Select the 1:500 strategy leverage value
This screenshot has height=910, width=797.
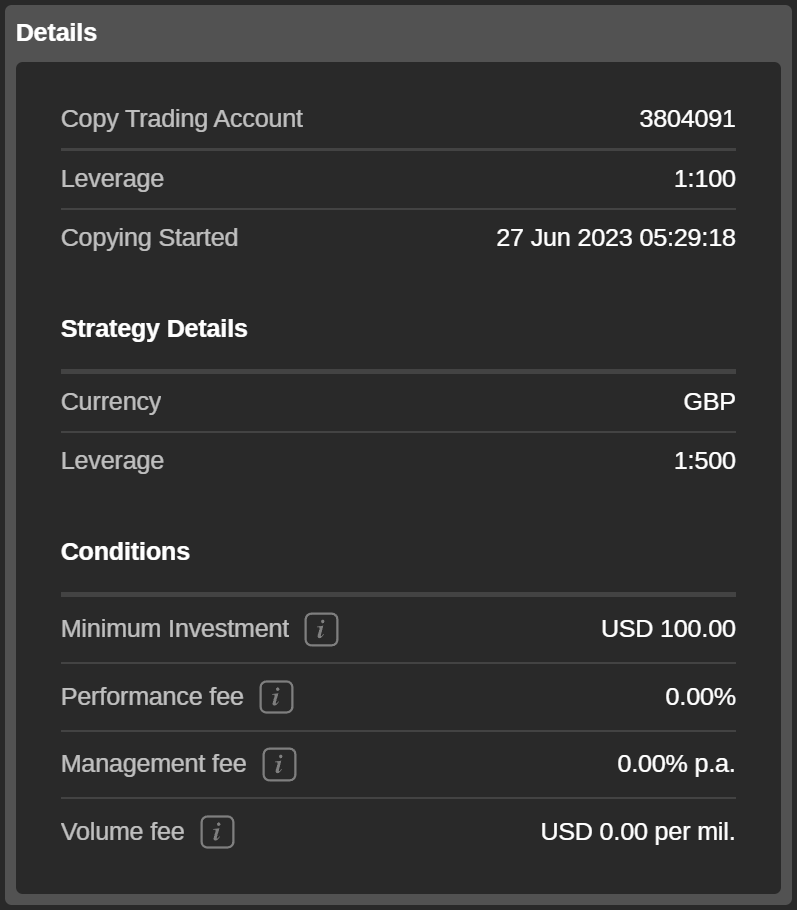pyautogui.click(x=704, y=461)
